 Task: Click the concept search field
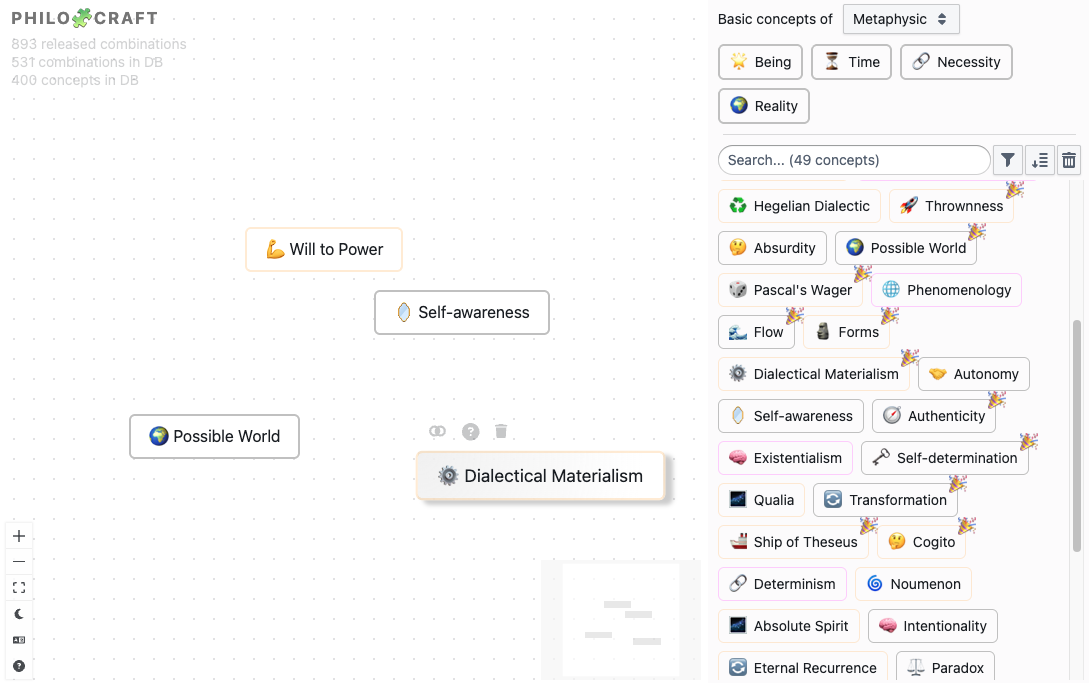(x=854, y=161)
